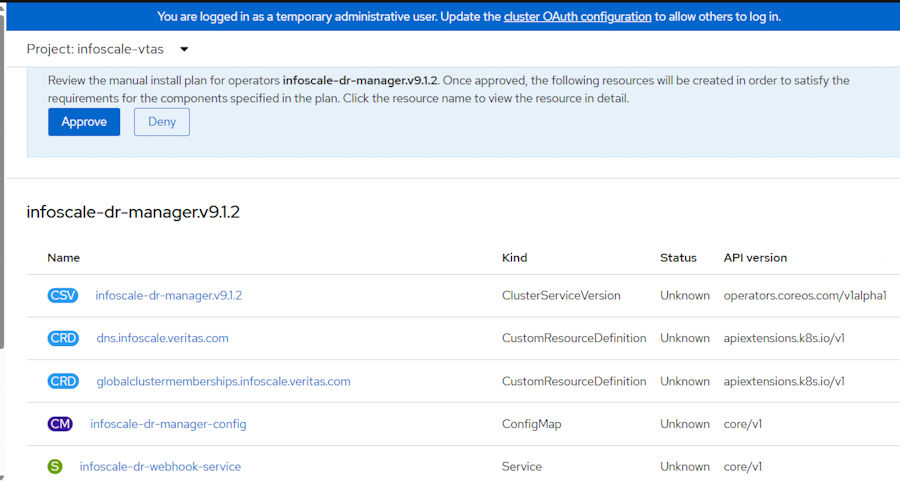The image size is (900, 481).
Task: Click the S badge beside infoscale-dr-webhook-service
Action: pyautogui.click(x=55, y=467)
